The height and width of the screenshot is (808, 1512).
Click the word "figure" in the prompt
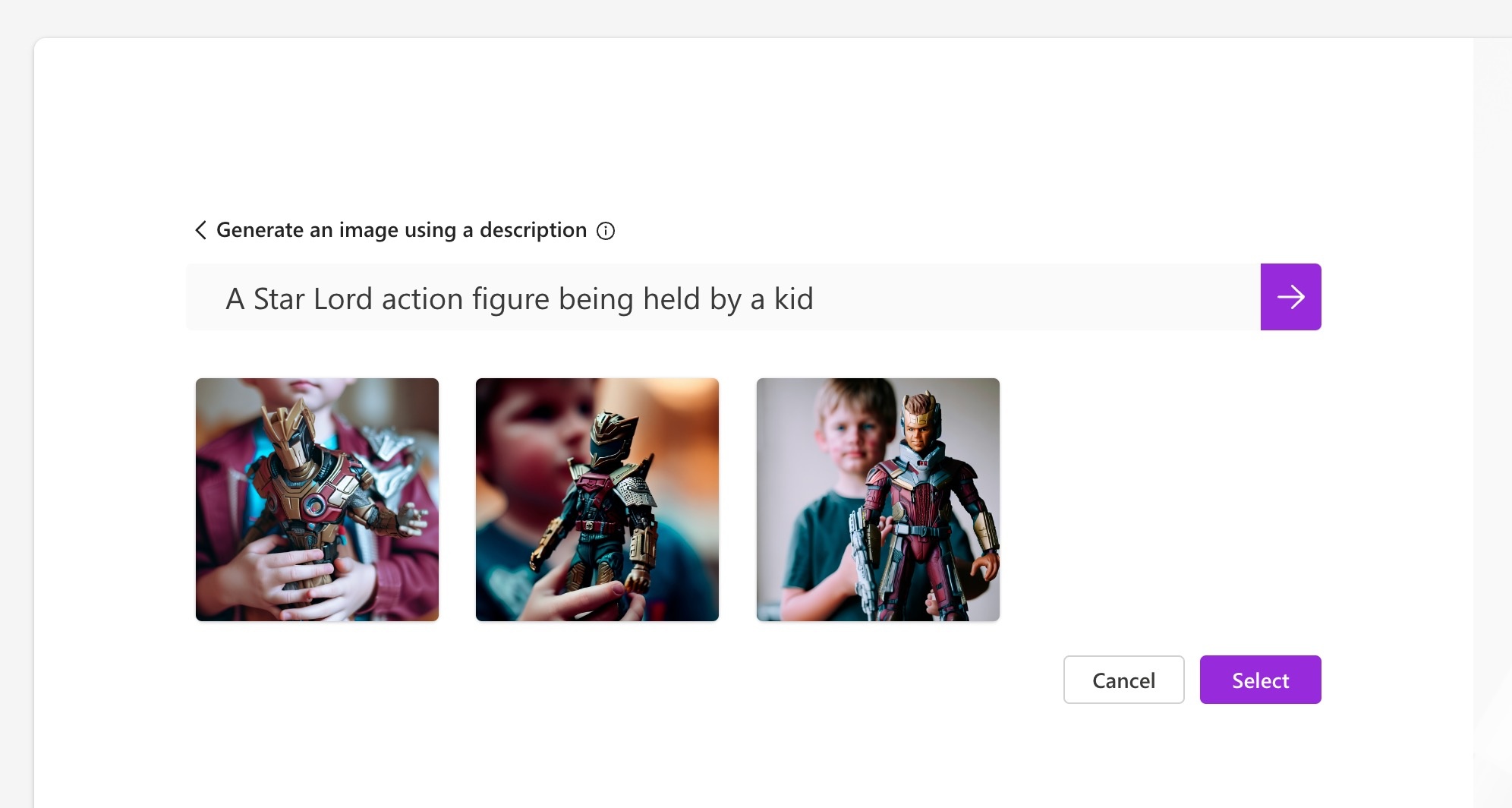tap(510, 299)
